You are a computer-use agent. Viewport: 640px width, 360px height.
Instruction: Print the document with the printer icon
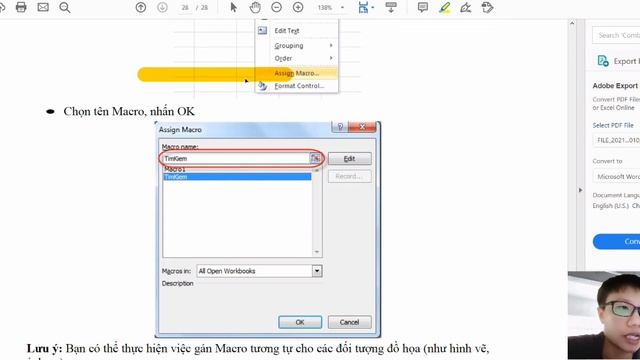pos(21,7)
